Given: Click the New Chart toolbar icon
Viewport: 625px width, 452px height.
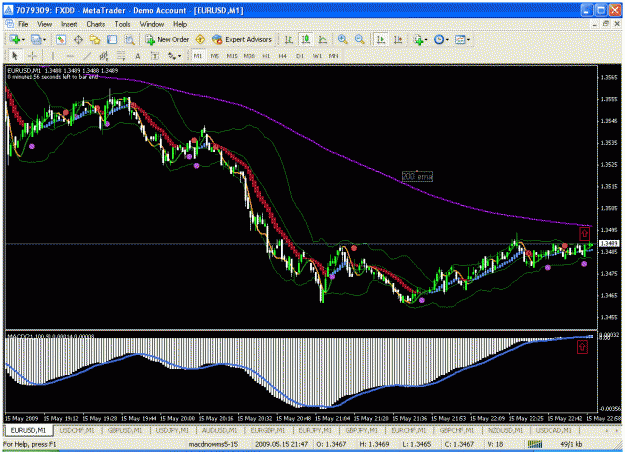Looking at the screenshot, I should point(15,39).
